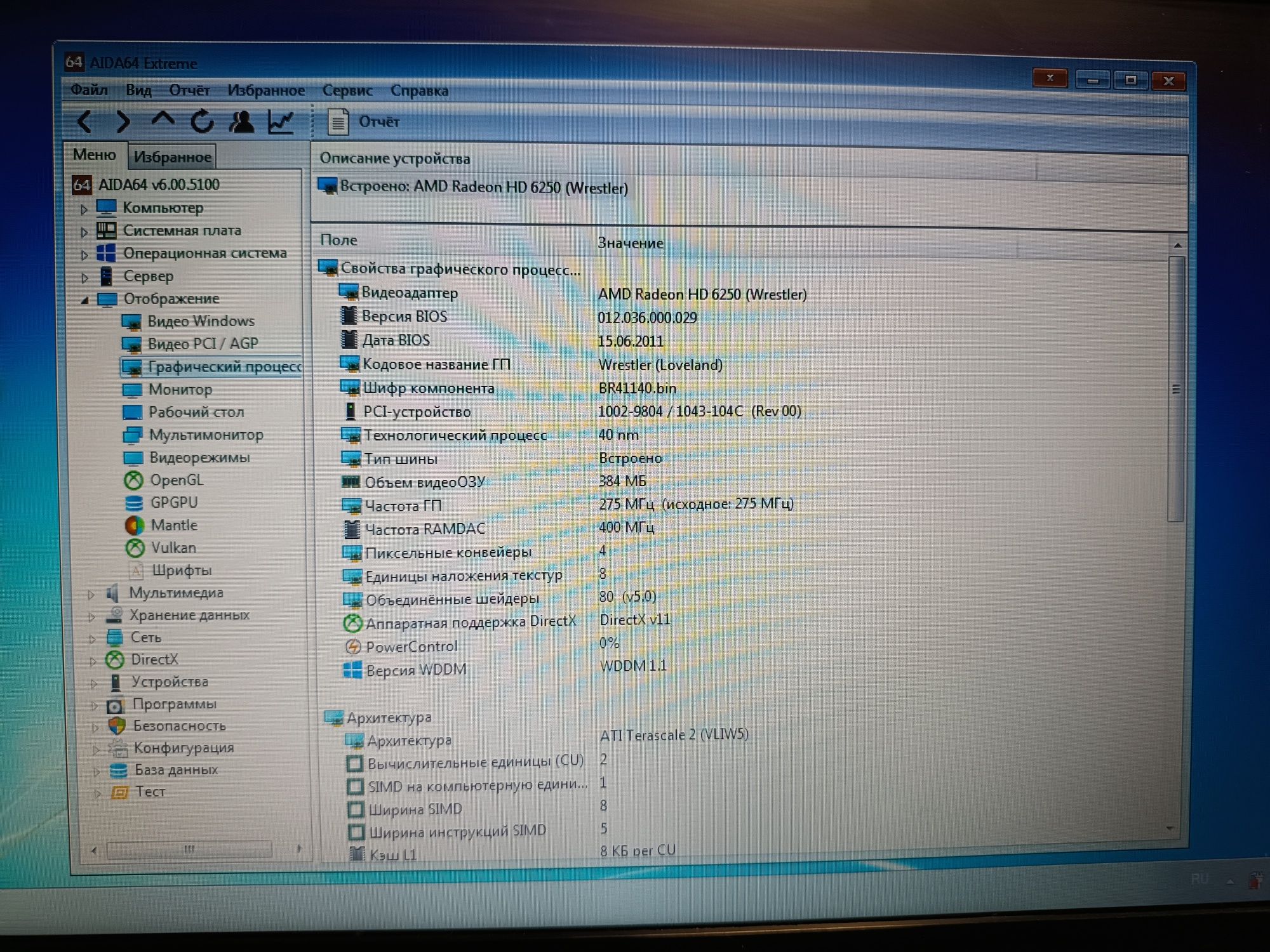
Task: Click the horizontal scrollbar in the tree panel
Action: click(189, 849)
